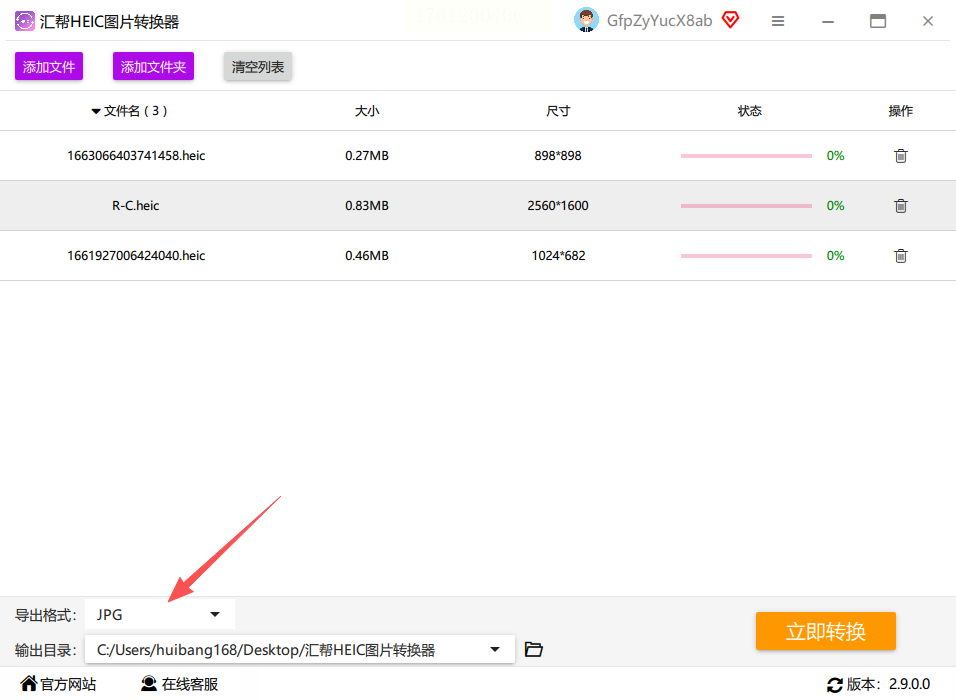Screen dimensions: 956x700
Task: Click the 状态 column header
Action: click(x=749, y=111)
